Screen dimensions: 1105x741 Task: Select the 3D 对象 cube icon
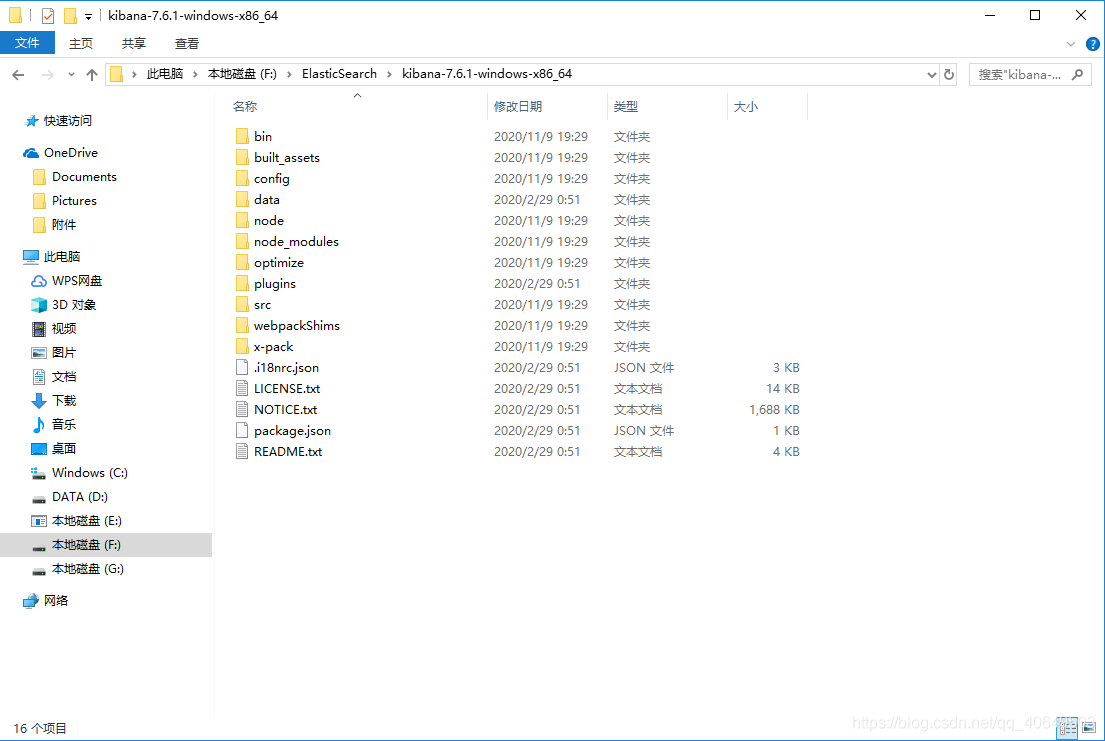39,305
